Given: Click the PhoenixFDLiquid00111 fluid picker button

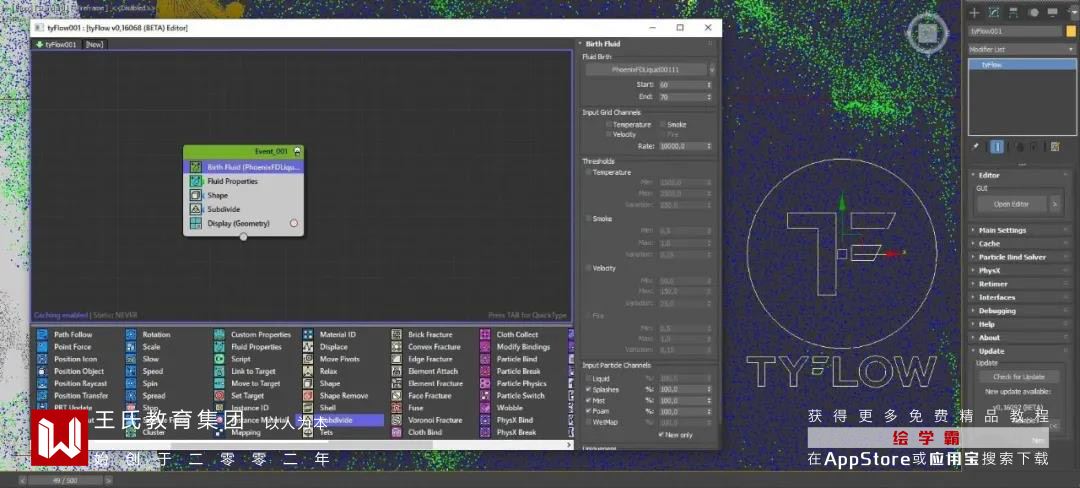Looking at the screenshot, I should click(645, 70).
